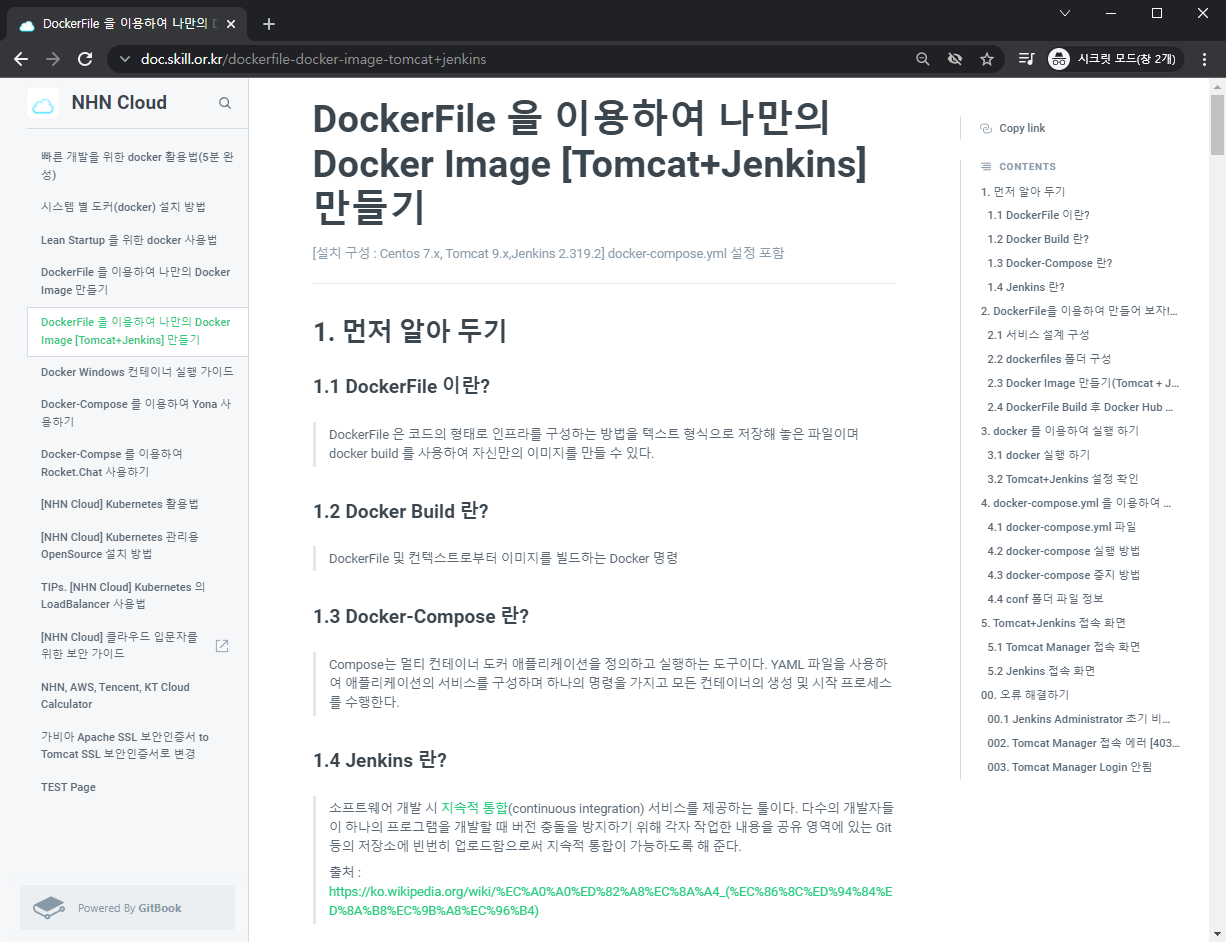Jump to '00. 오류 해결하기' in contents
Screen dimensions: 1226x942
1025,695
